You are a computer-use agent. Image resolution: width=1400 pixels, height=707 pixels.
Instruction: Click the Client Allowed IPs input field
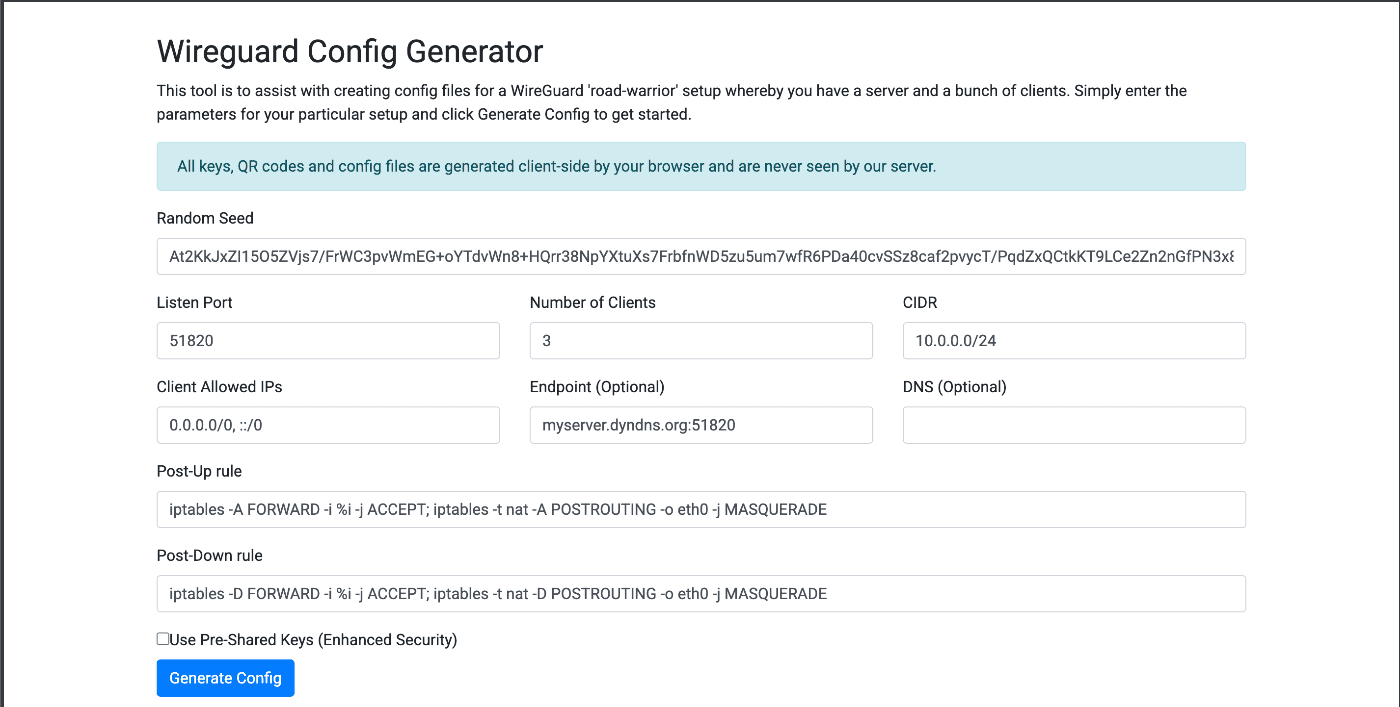point(328,425)
